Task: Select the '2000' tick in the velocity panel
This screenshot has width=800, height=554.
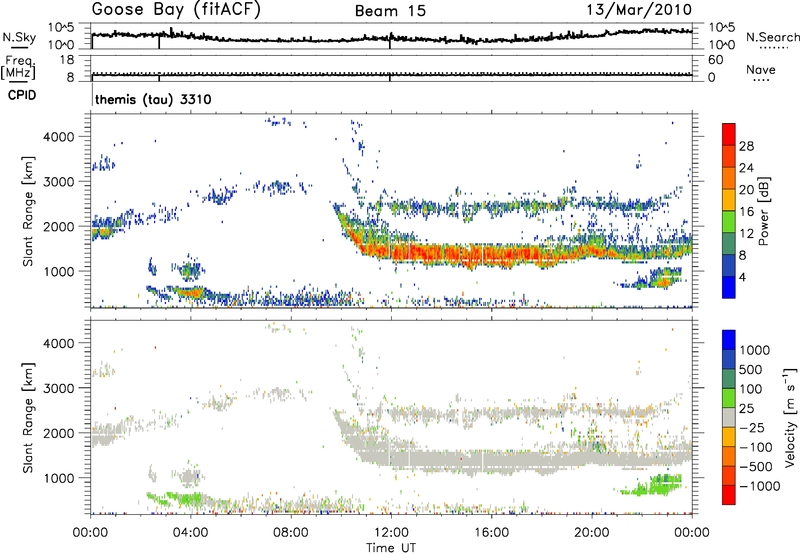Action: click(58, 433)
